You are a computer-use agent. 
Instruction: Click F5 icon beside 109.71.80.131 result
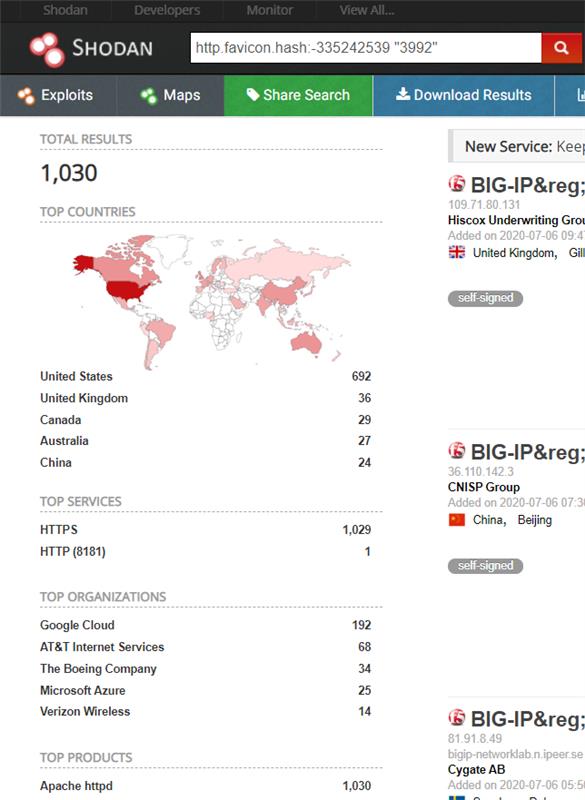[x=456, y=183]
